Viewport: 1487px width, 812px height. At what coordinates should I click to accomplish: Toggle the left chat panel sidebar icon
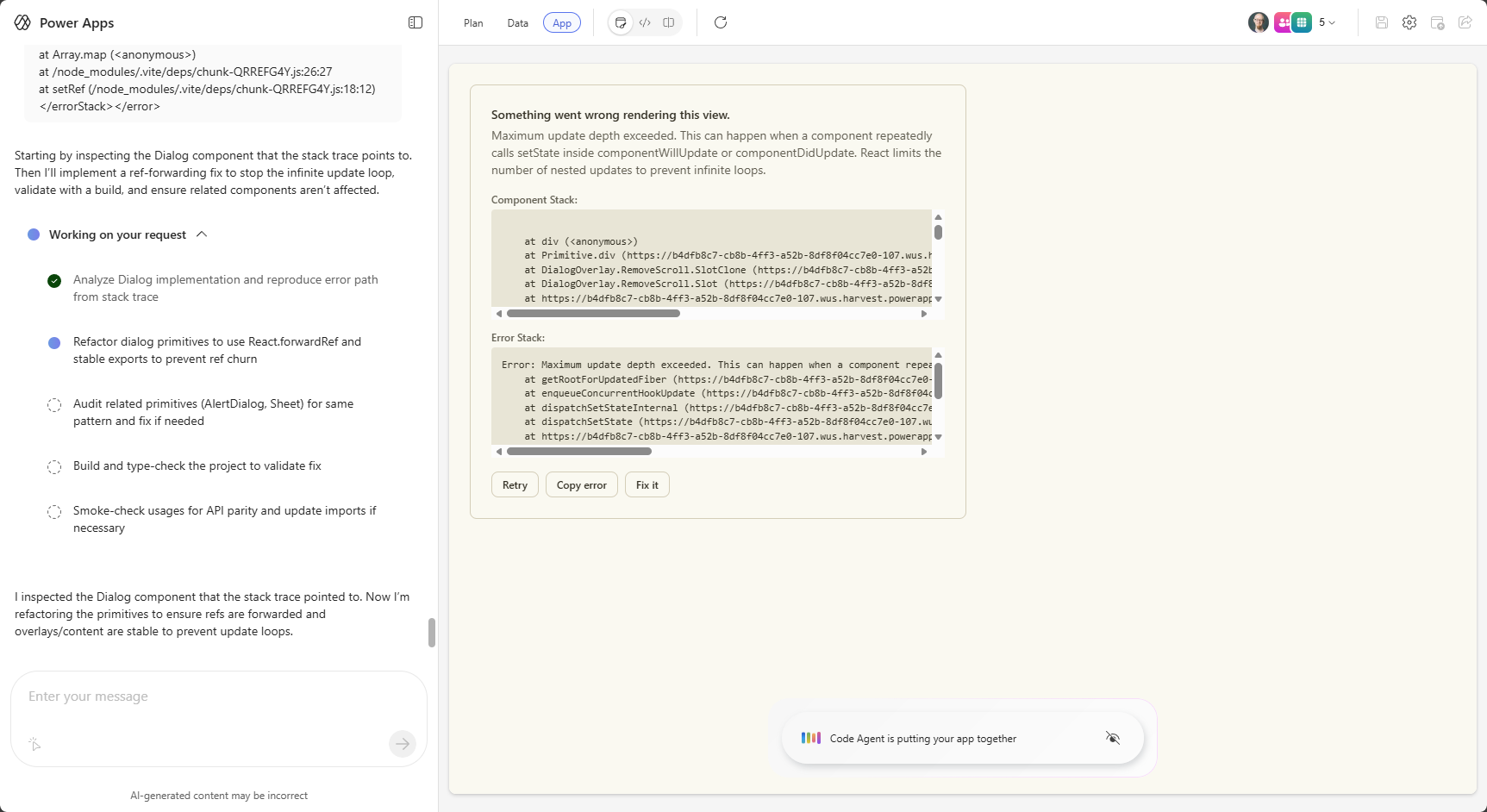[x=415, y=22]
